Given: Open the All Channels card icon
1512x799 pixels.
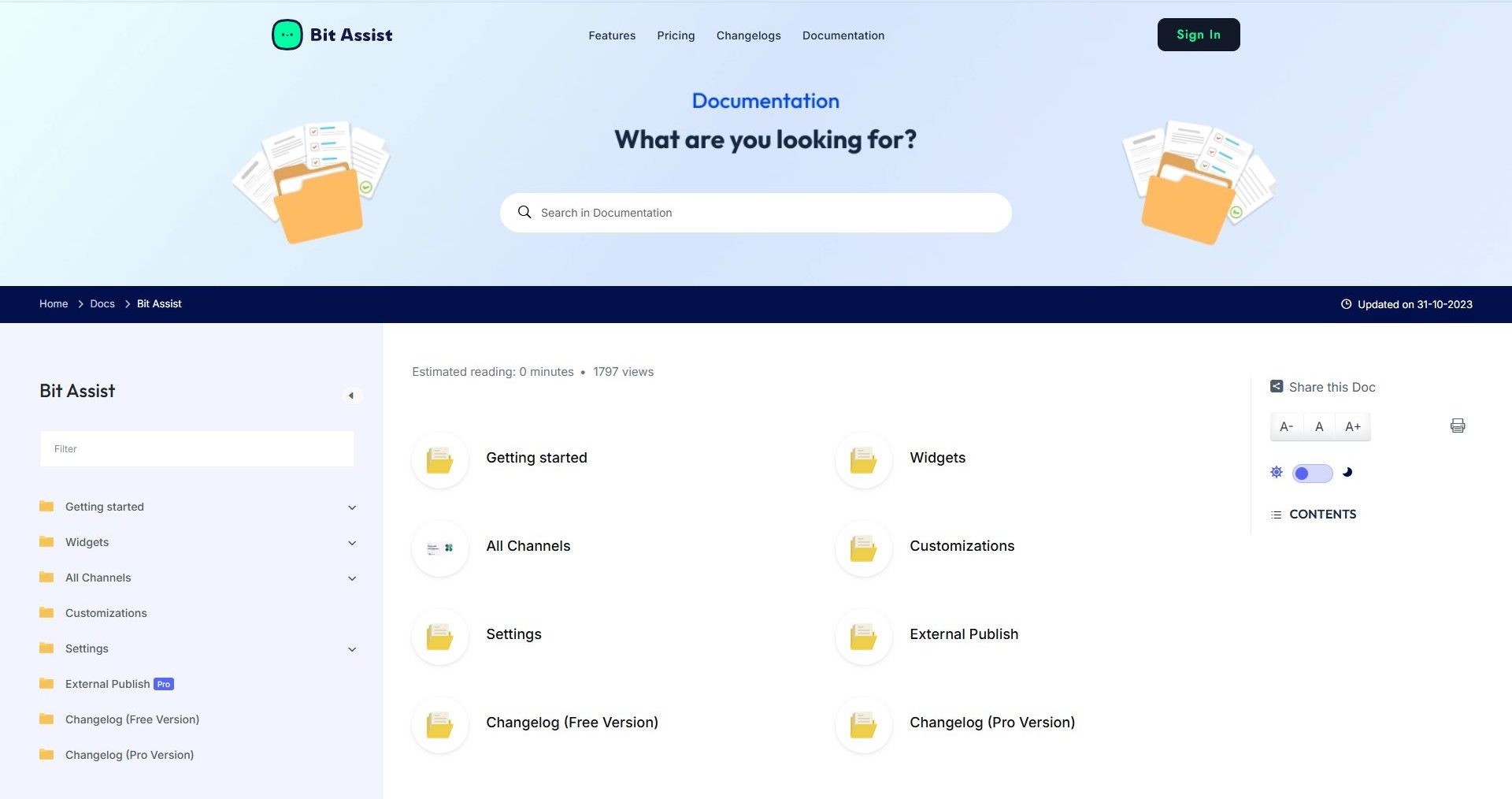Looking at the screenshot, I should [x=440, y=548].
